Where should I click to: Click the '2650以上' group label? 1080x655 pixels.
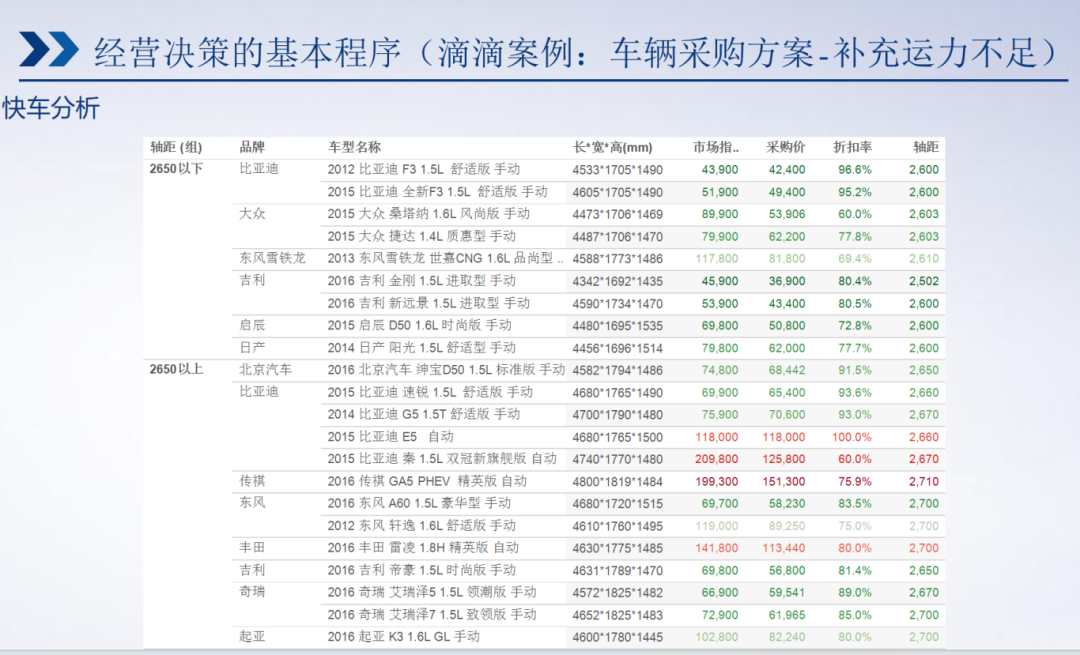click(x=176, y=370)
